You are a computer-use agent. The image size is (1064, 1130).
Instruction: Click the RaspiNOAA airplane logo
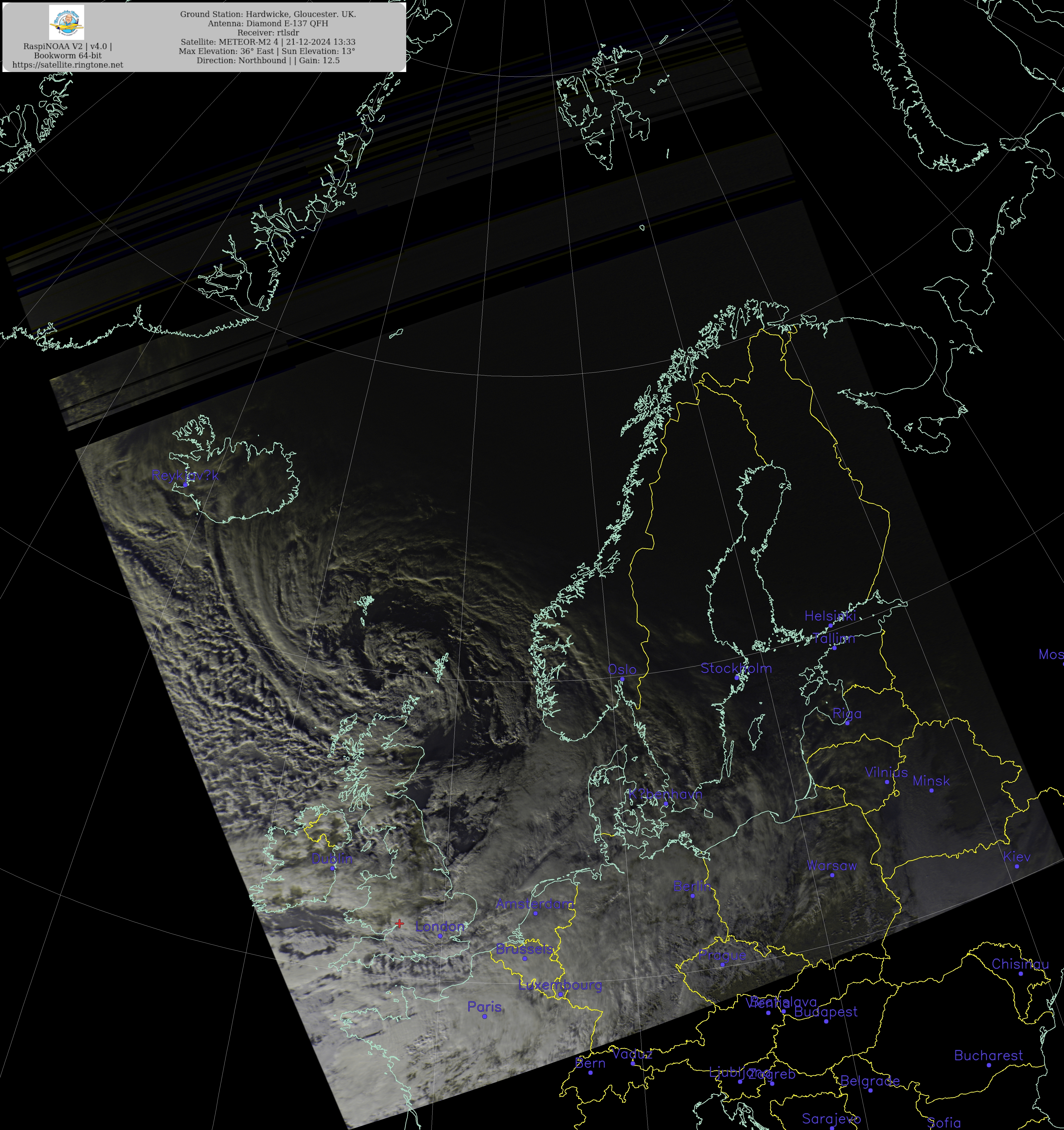66,23
